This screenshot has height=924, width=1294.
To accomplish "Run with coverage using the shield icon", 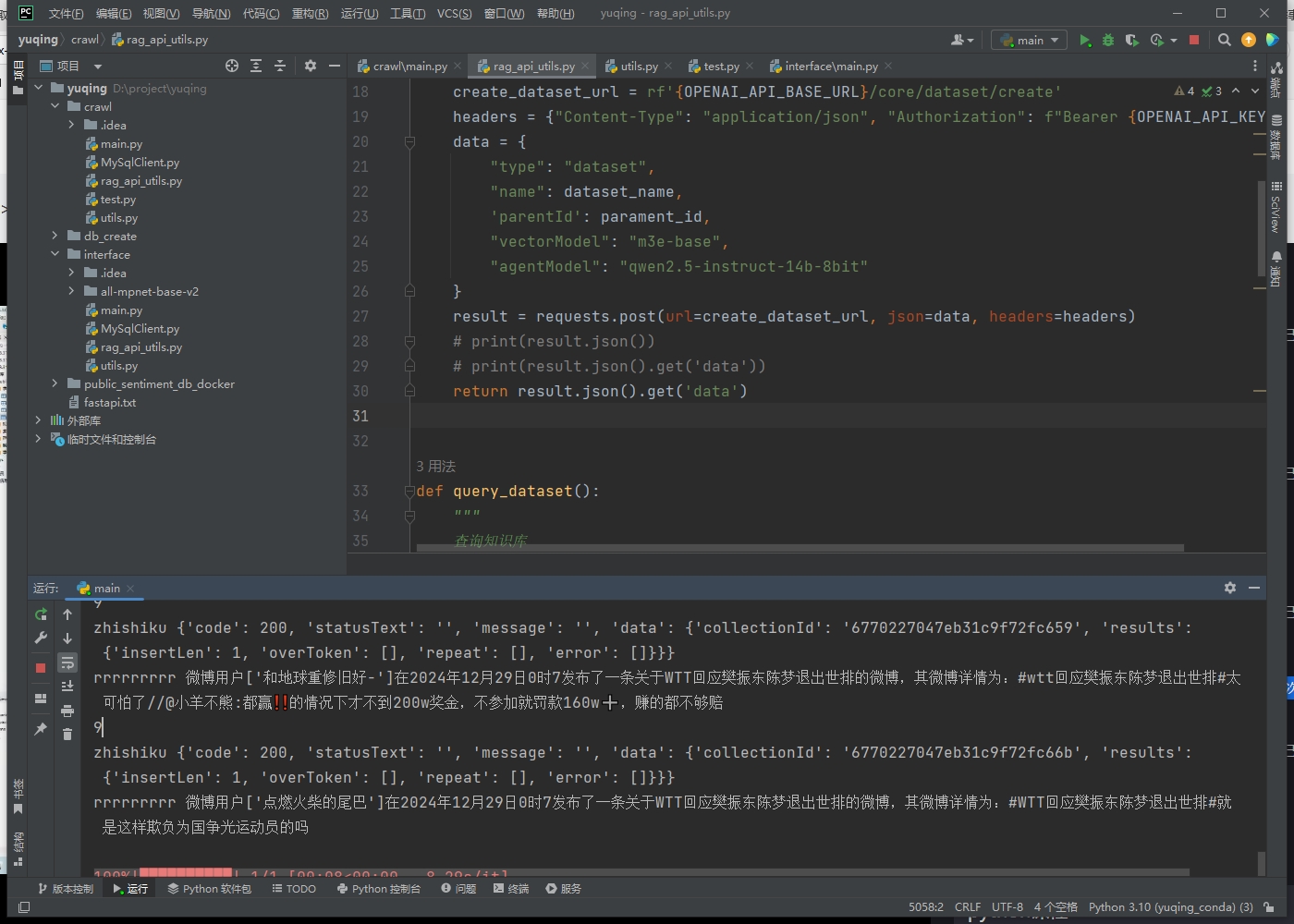I will coord(1131,40).
